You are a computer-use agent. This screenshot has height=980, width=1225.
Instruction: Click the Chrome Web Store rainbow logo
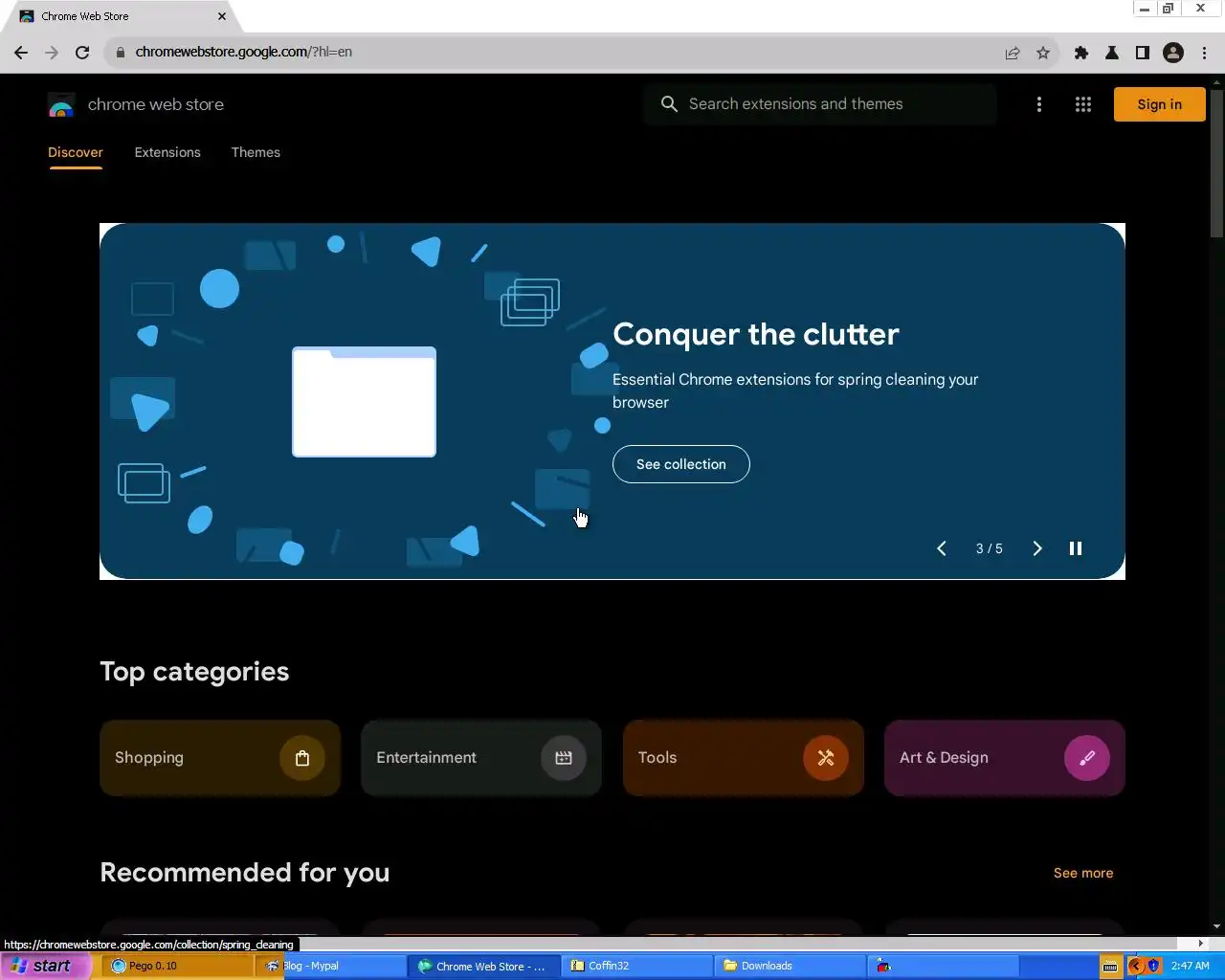click(61, 105)
